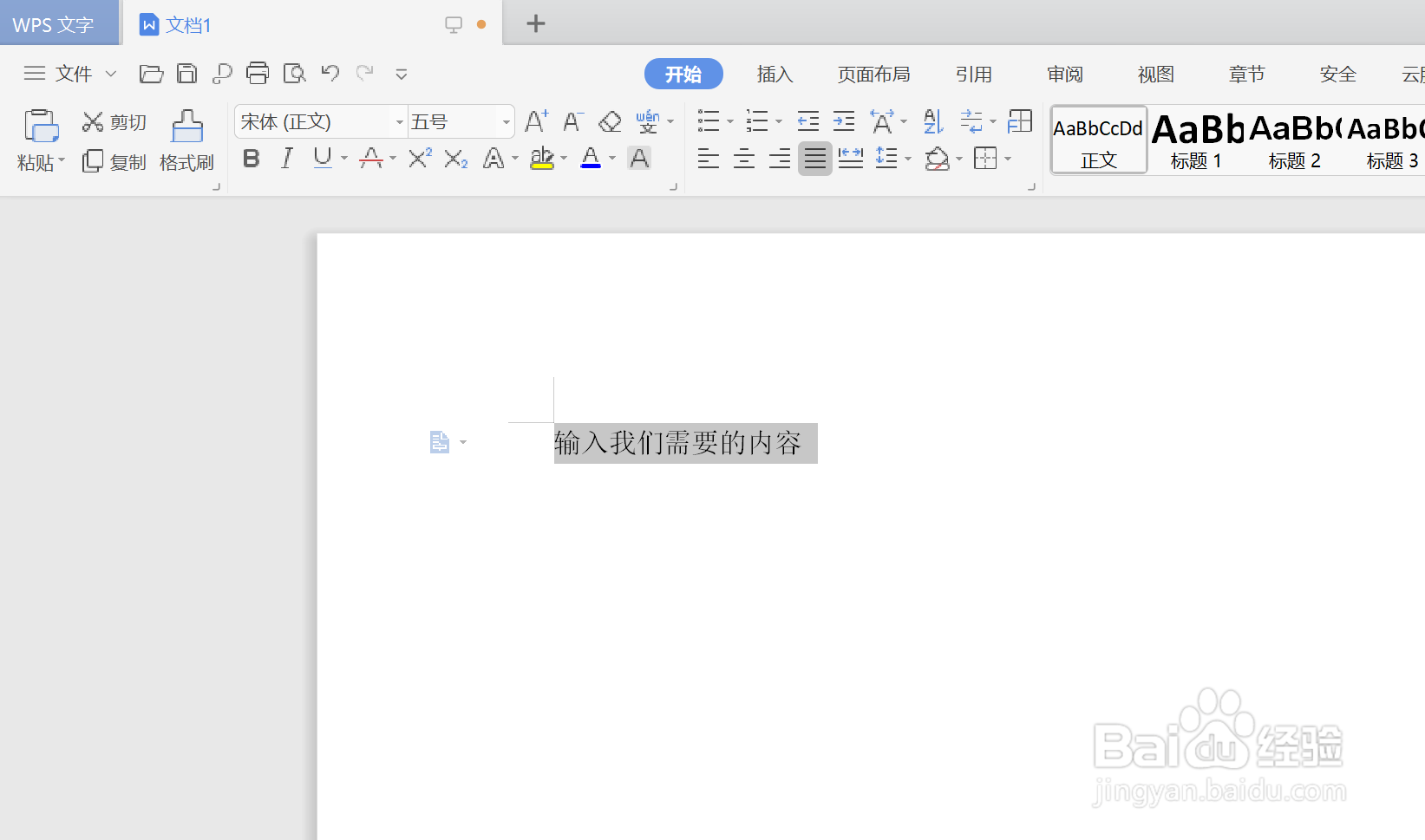Activate the Format Painter brush

[x=186, y=140]
